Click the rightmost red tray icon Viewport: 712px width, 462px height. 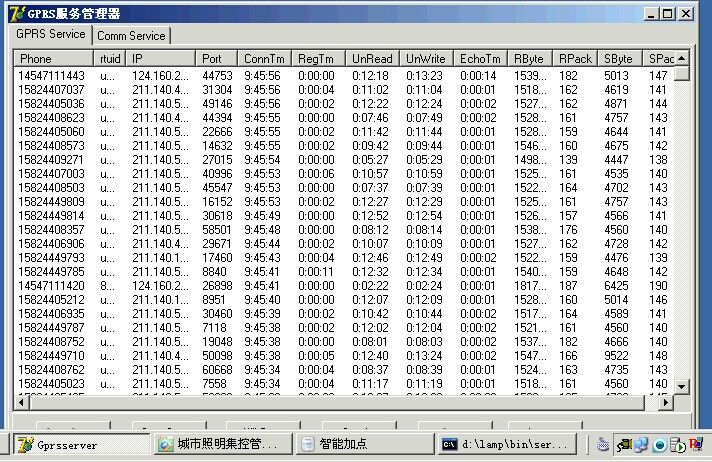click(696, 443)
